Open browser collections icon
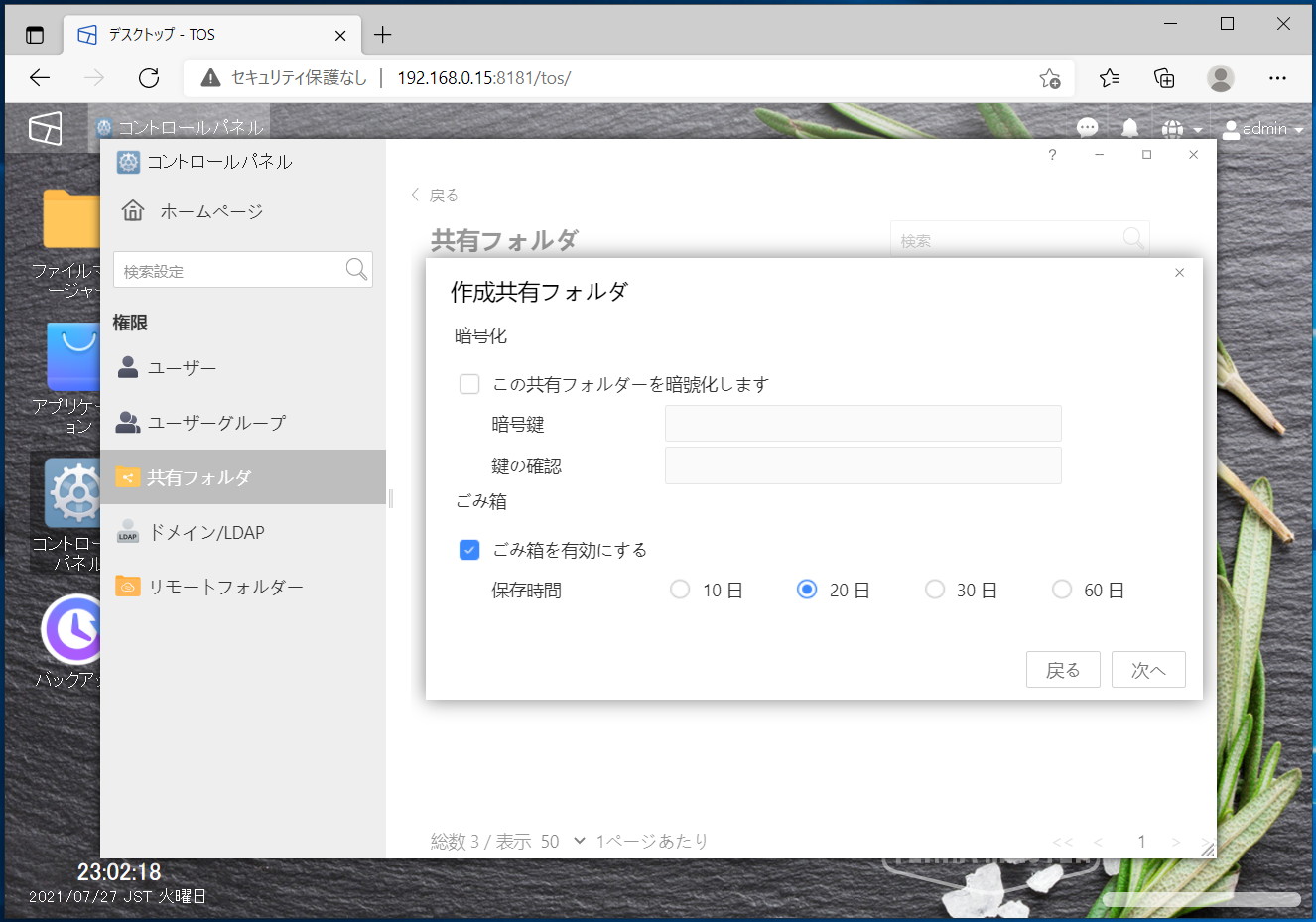Screen dimensions: 1316x922 point(1164,78)
